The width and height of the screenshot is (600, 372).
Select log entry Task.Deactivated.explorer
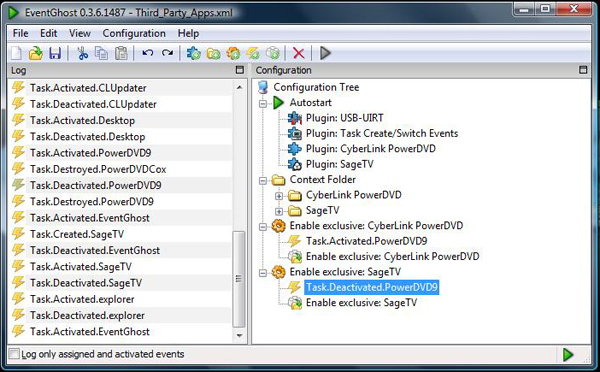pos(87,315)
